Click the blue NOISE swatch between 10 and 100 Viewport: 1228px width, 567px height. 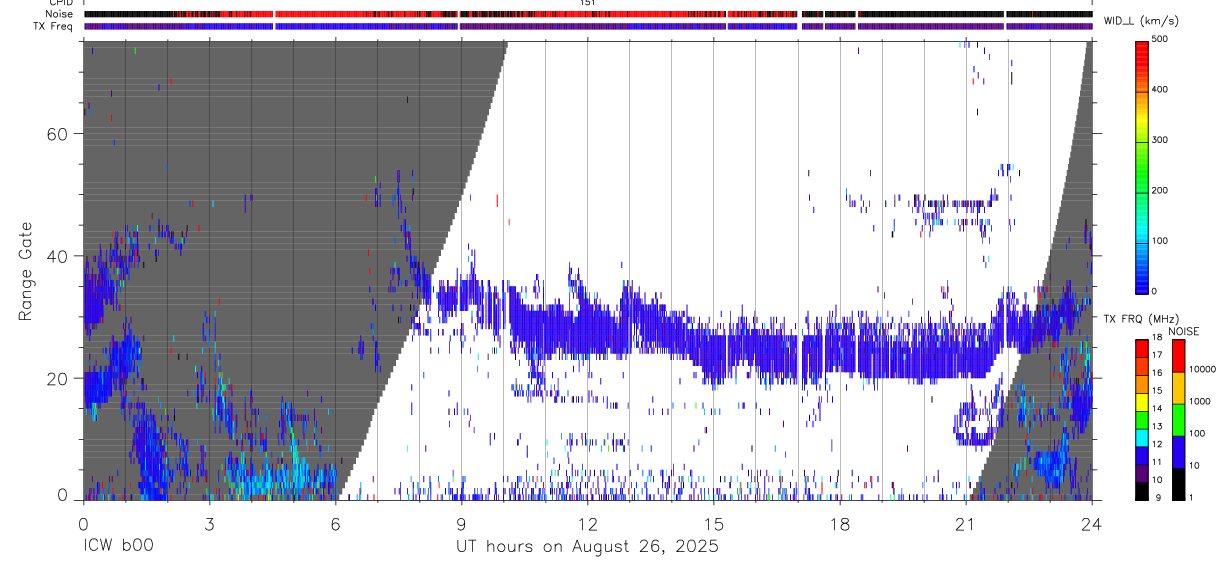coord(1177,451)
